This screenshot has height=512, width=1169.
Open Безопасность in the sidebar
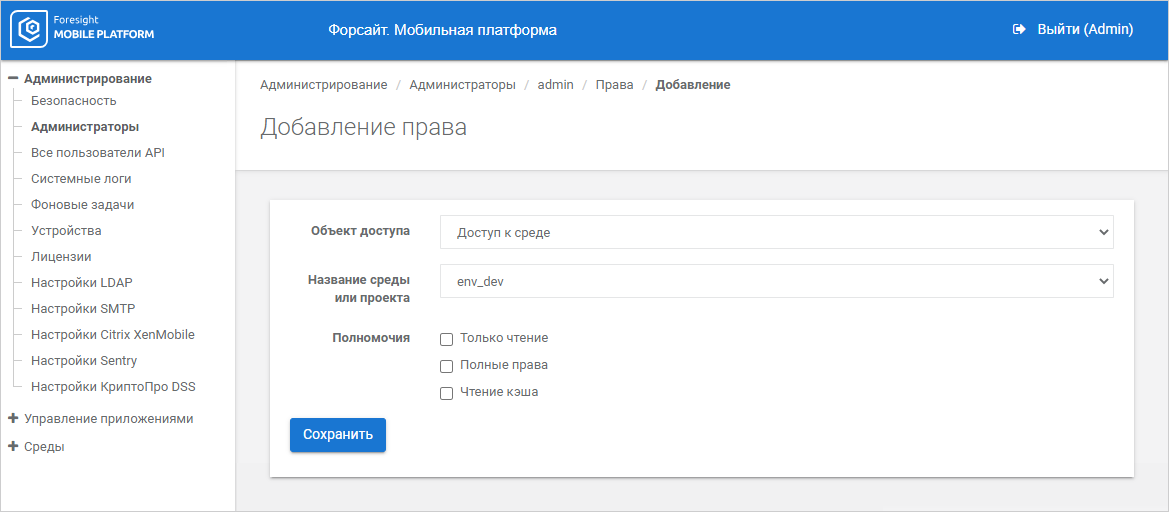coord(74,101)
